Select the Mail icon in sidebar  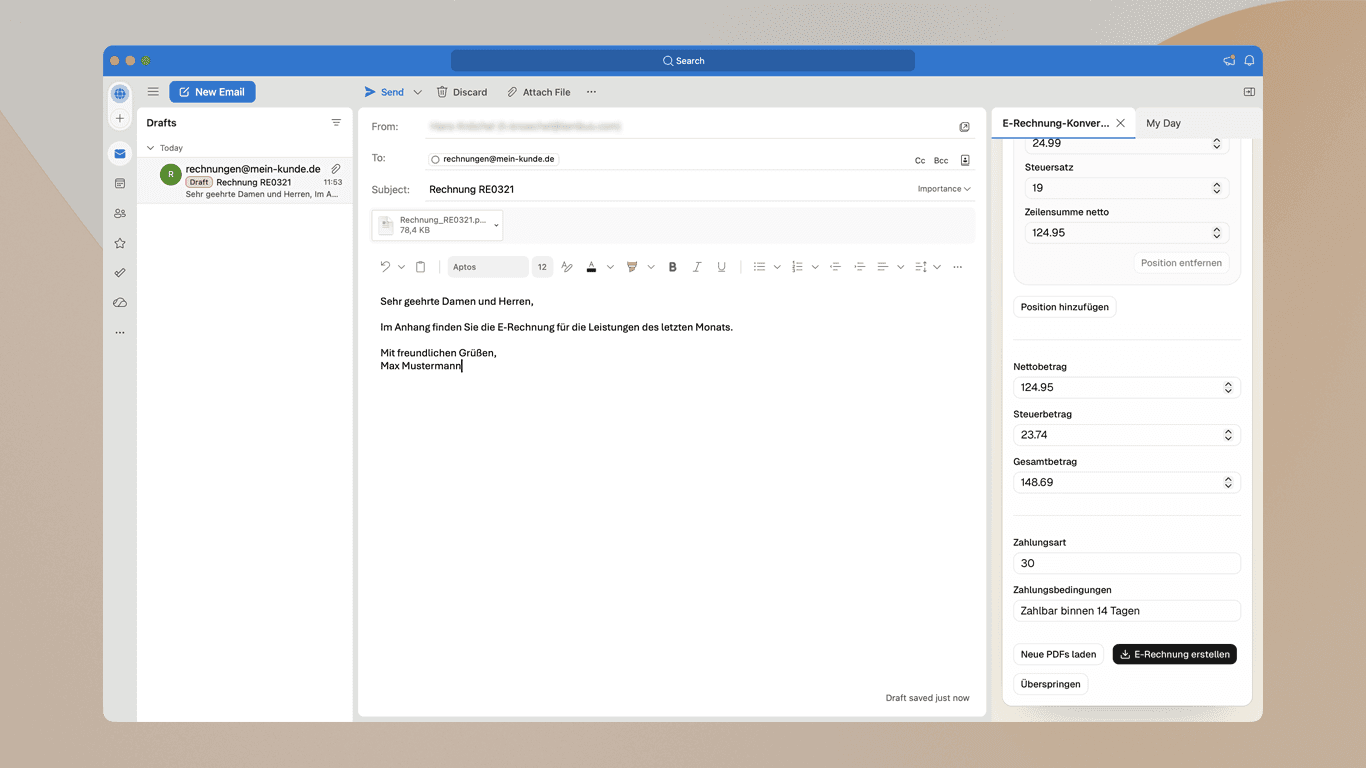(120, 153)
